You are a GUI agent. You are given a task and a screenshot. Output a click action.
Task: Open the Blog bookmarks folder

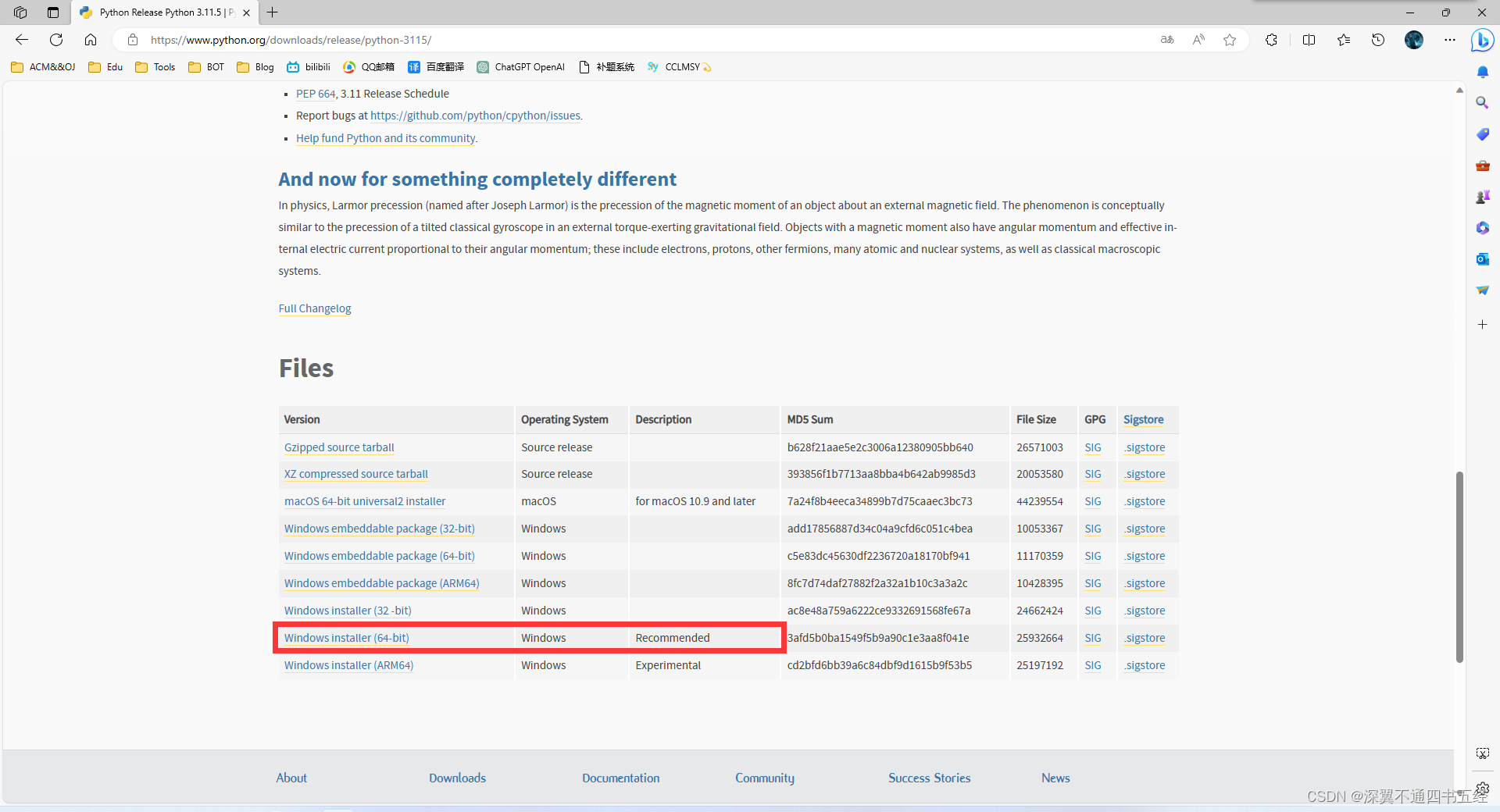(x=255, y=67)
